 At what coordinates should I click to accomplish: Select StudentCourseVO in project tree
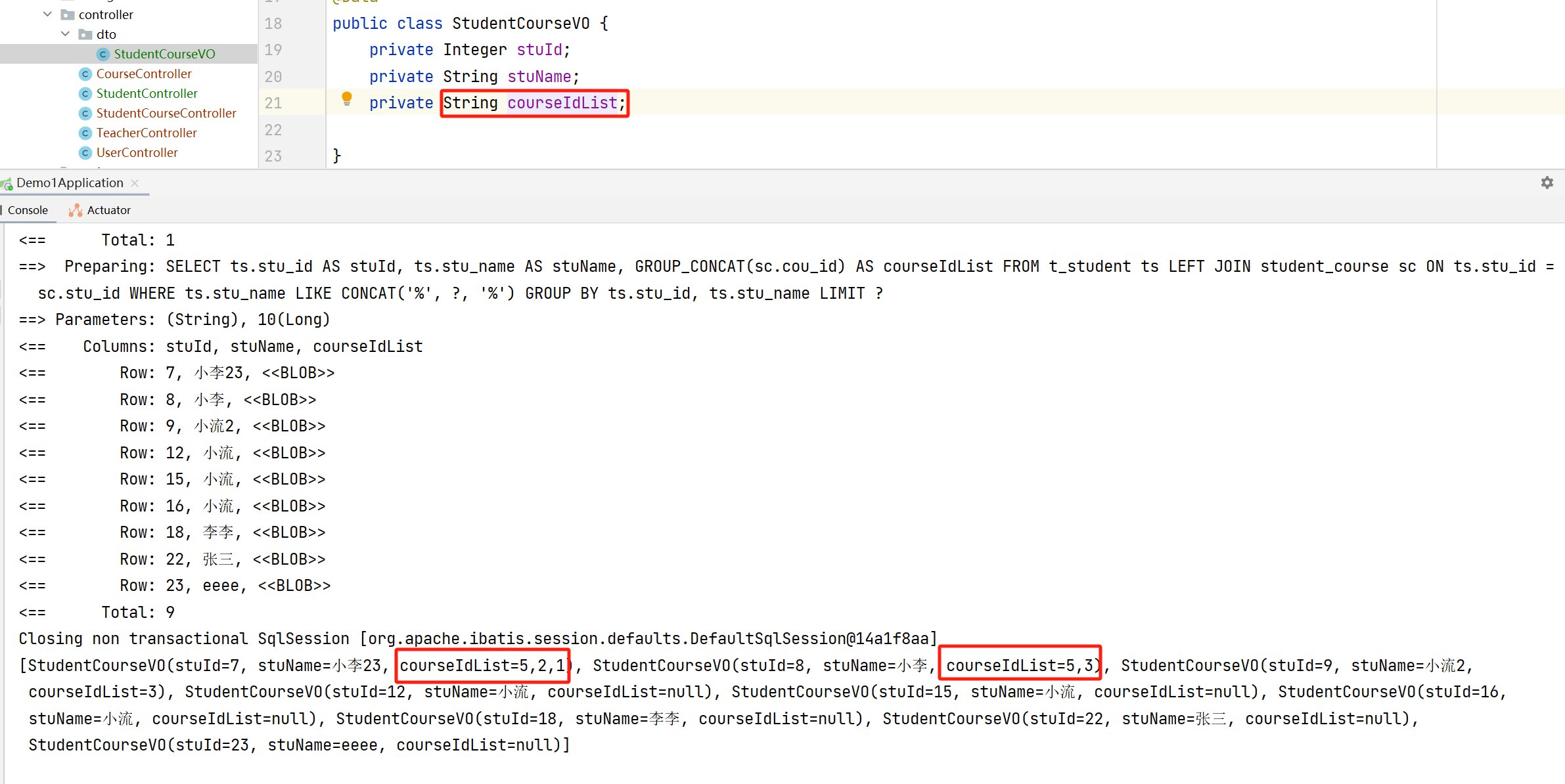click(x=164, y=54)
